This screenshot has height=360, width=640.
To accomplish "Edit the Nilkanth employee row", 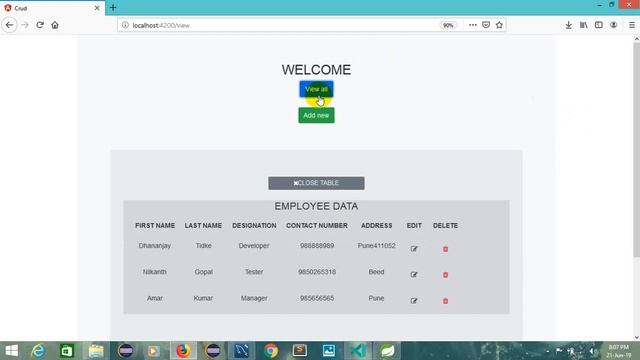I will (414, 275).
